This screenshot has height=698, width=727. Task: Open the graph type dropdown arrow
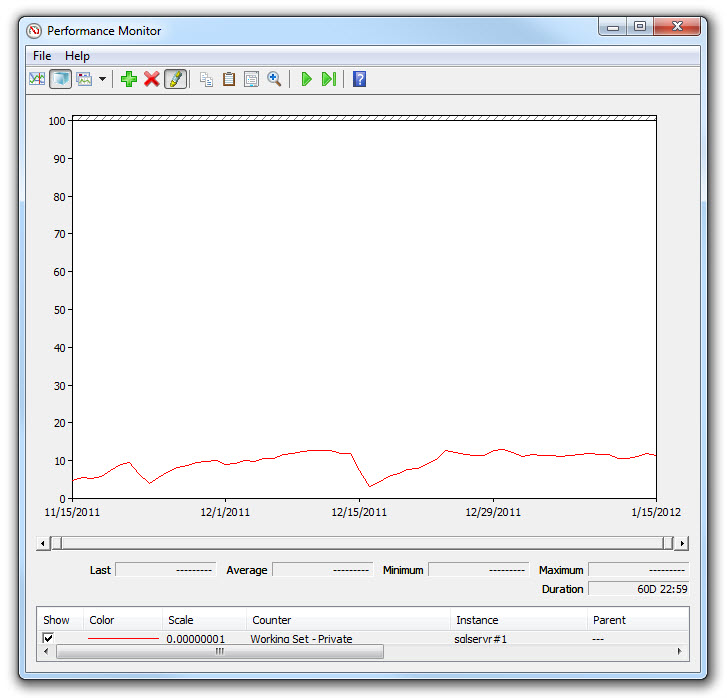click(x=102, y=79)
